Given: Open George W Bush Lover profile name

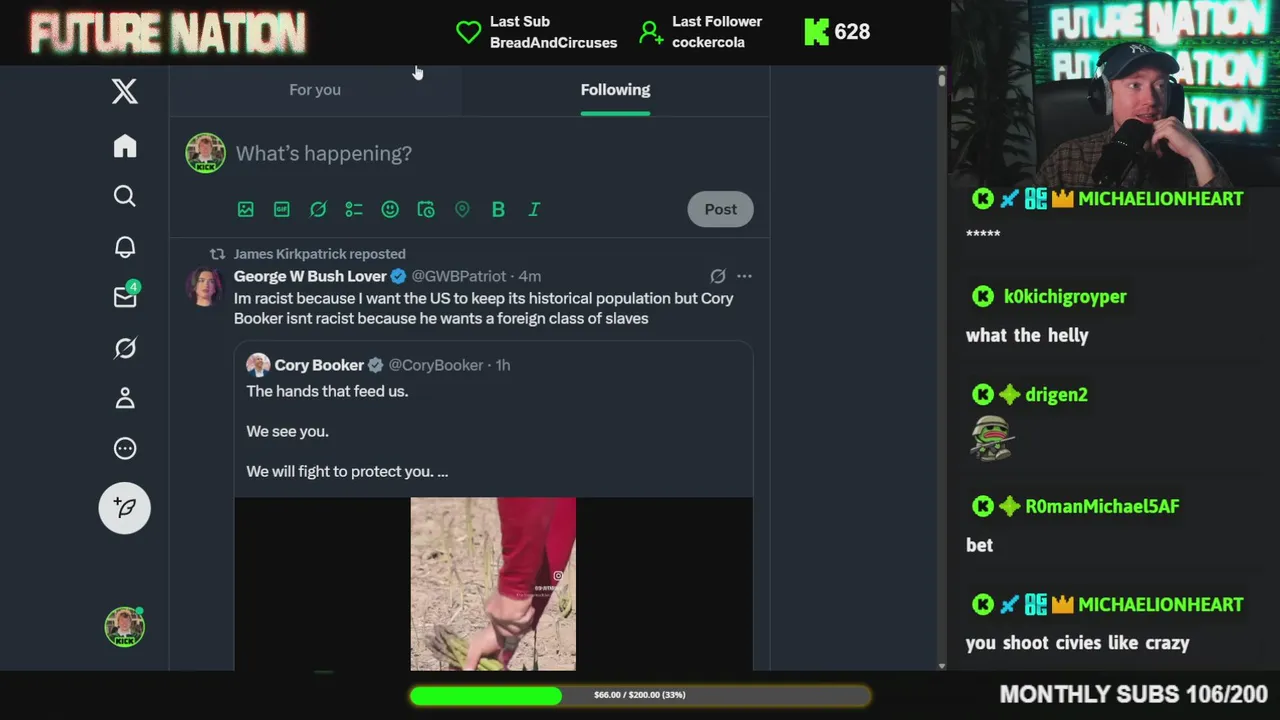Looking at the screenshot, I should [x=310, y=276].
